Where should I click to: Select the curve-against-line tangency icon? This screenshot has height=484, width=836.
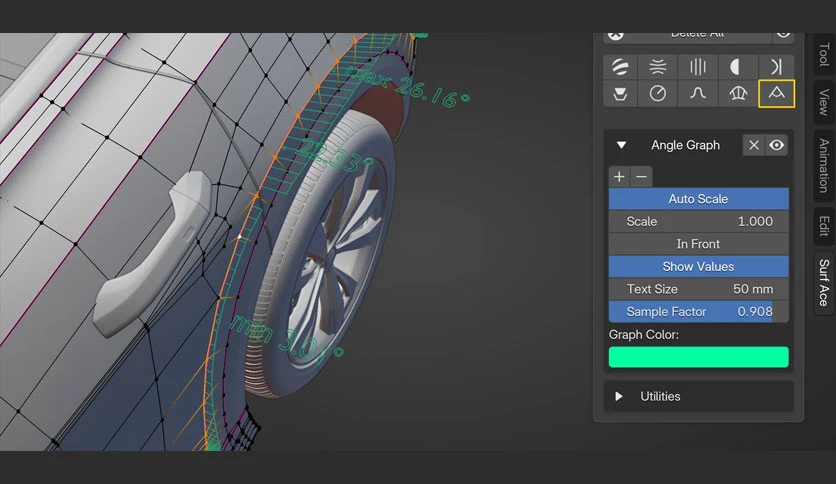(x=776, y=67)
